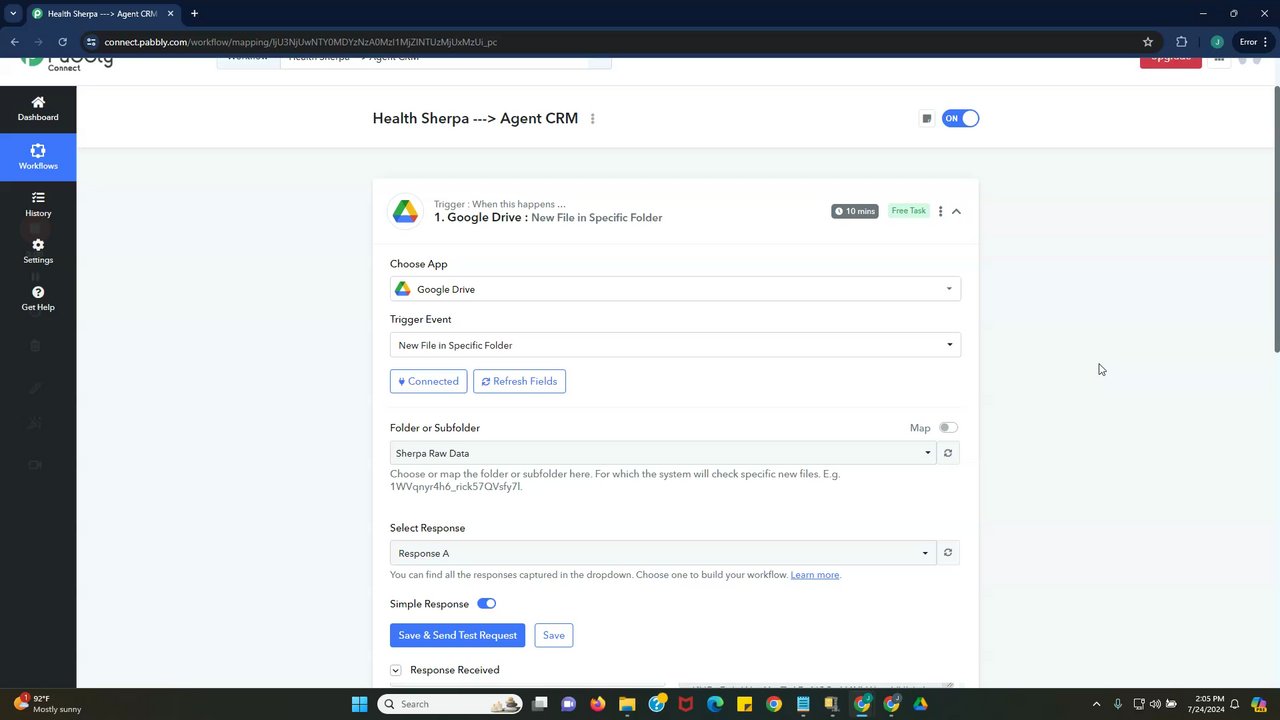
Task: Follow the Learn more link
Action: pyautogui.click(x=815, y=575)
